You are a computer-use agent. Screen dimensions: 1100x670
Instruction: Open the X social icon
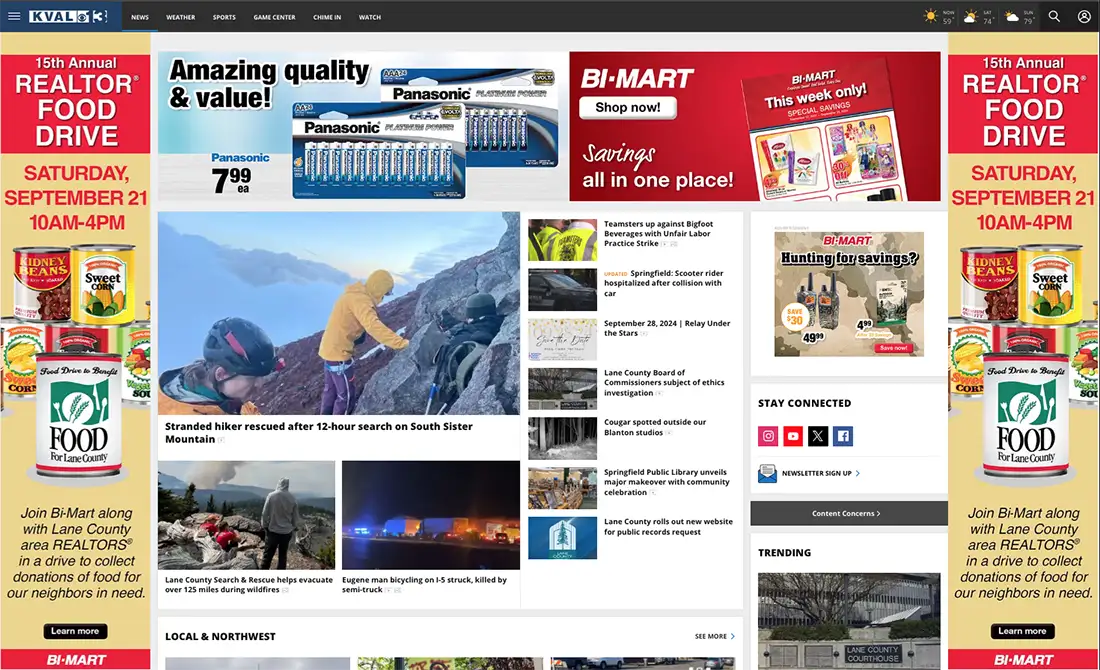coord(818,436)
